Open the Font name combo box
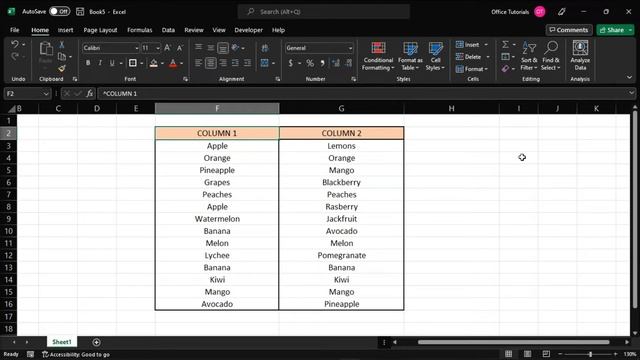The width and height of the screenshot is (640, 360). (111, 48)
